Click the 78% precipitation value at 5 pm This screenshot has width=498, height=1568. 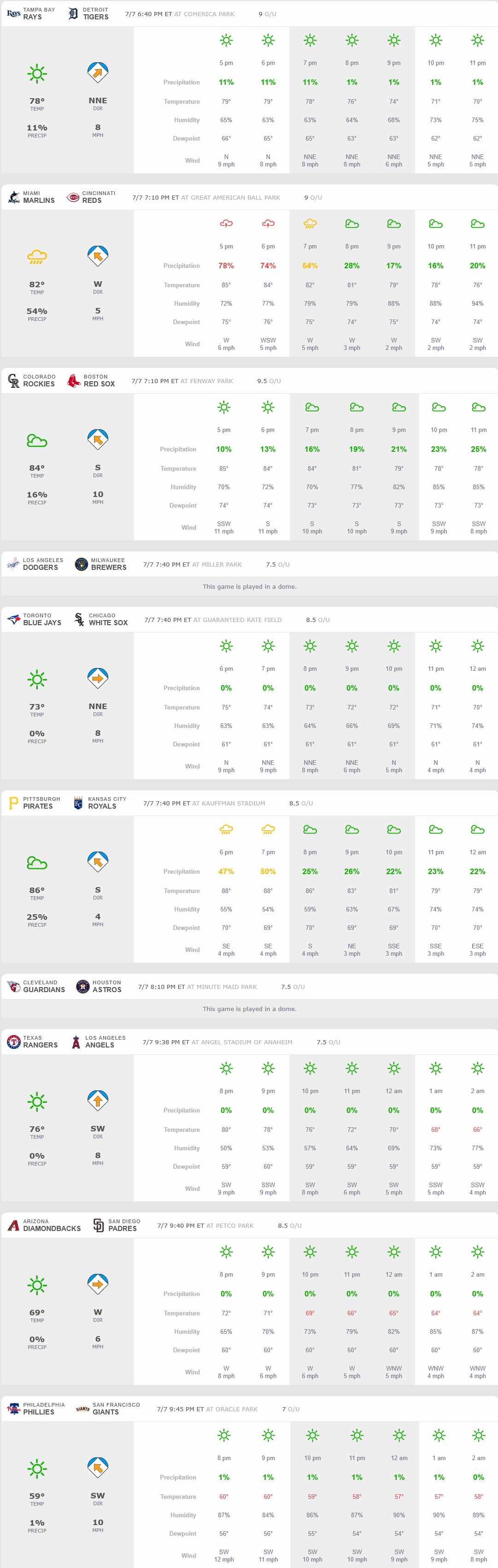pyautogui.click(x=226, y=266)
